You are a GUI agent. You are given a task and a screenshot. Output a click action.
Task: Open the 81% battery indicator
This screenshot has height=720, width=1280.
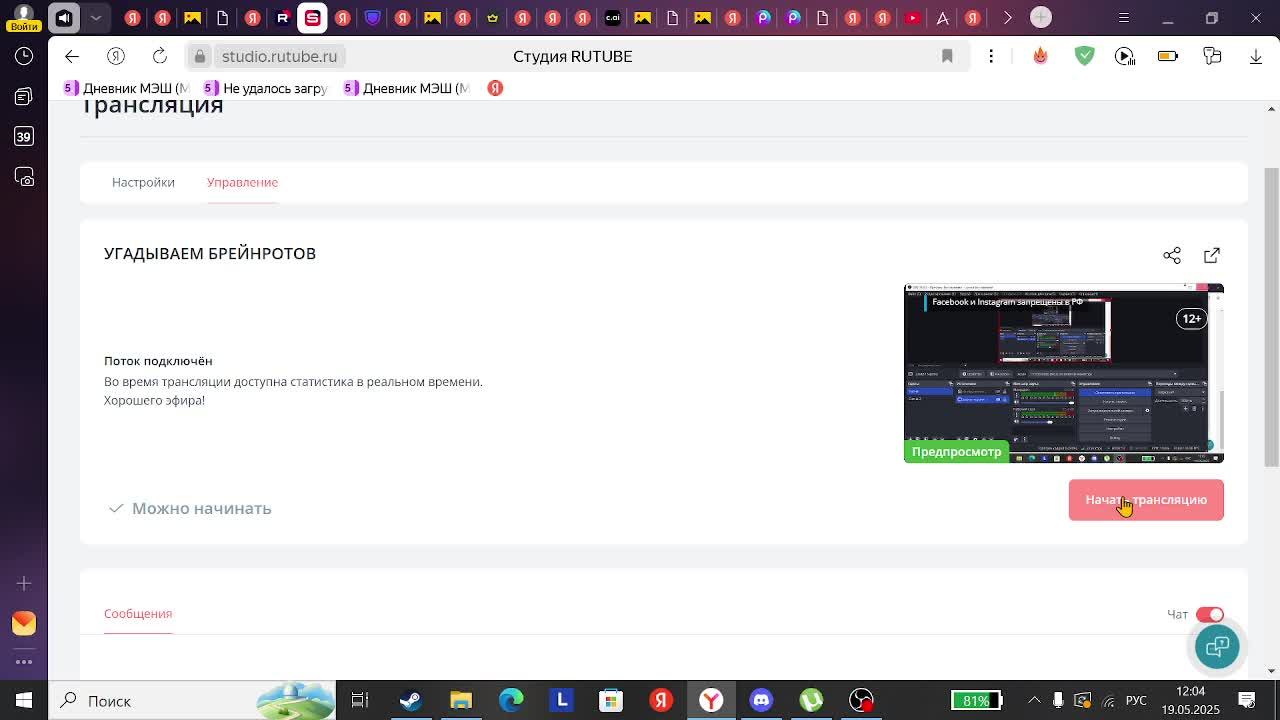[x=976, y=701]
